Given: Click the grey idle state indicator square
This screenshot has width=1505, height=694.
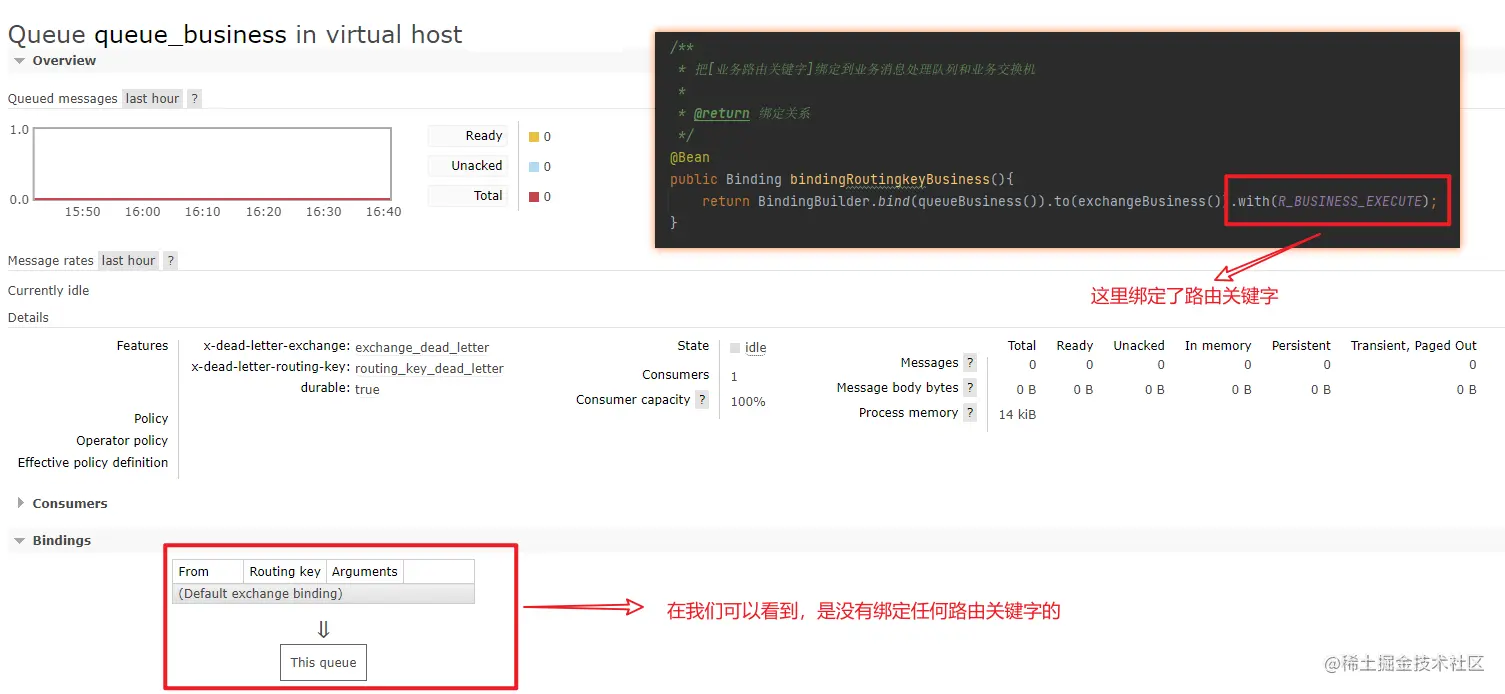Looking at the screenshot, I should click(735, 348).
